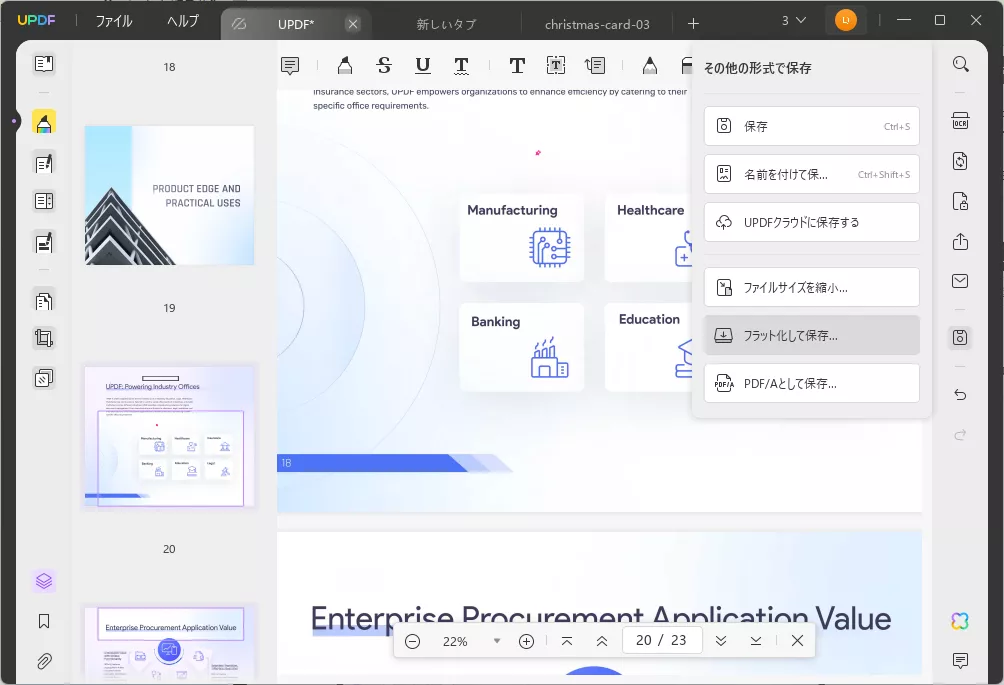Choose ファイルサイズを縮小 option
Viewport: 1004px width, 685px height.
pos(812,287)
